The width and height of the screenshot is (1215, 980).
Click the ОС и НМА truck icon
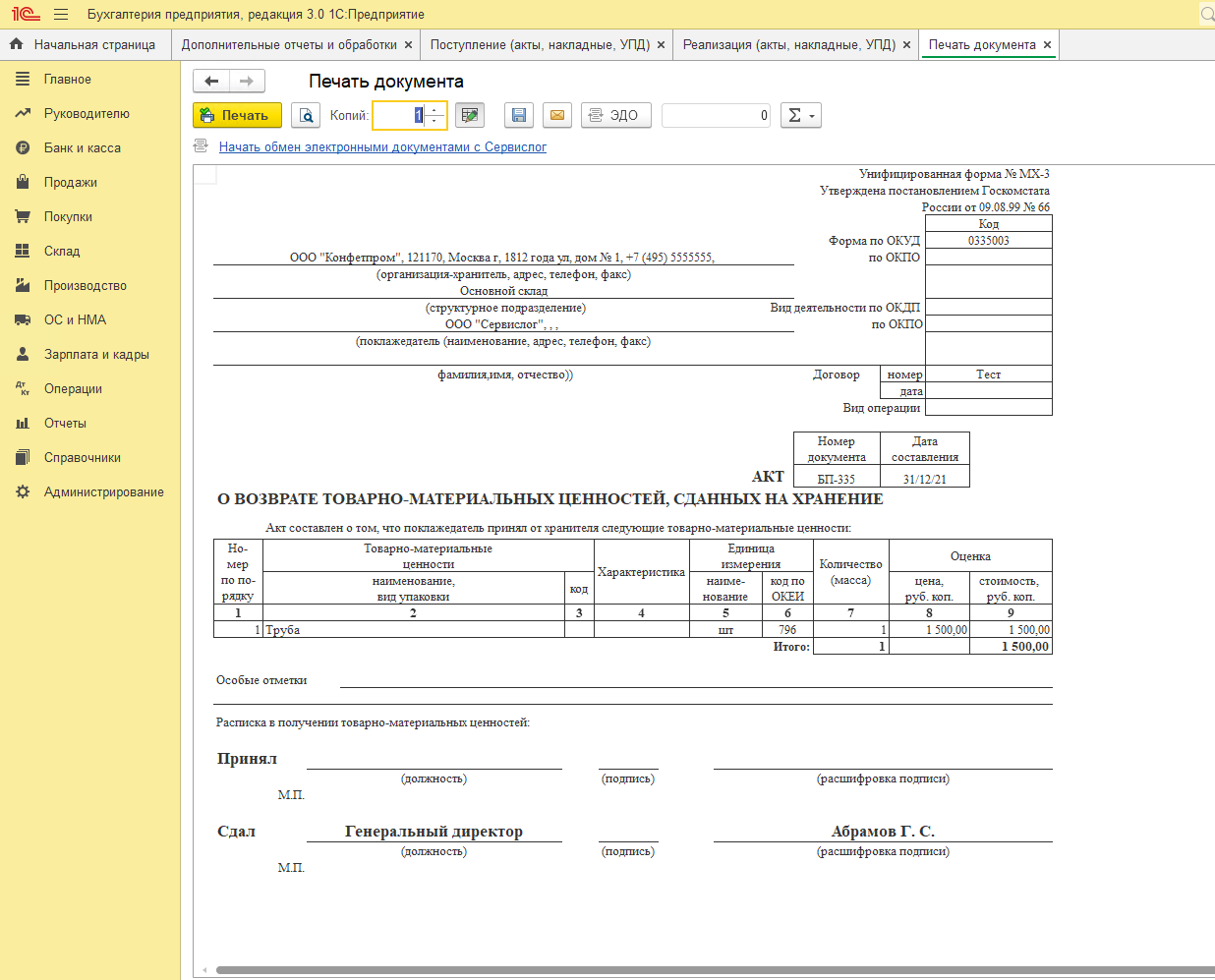[x=23, y=319]
